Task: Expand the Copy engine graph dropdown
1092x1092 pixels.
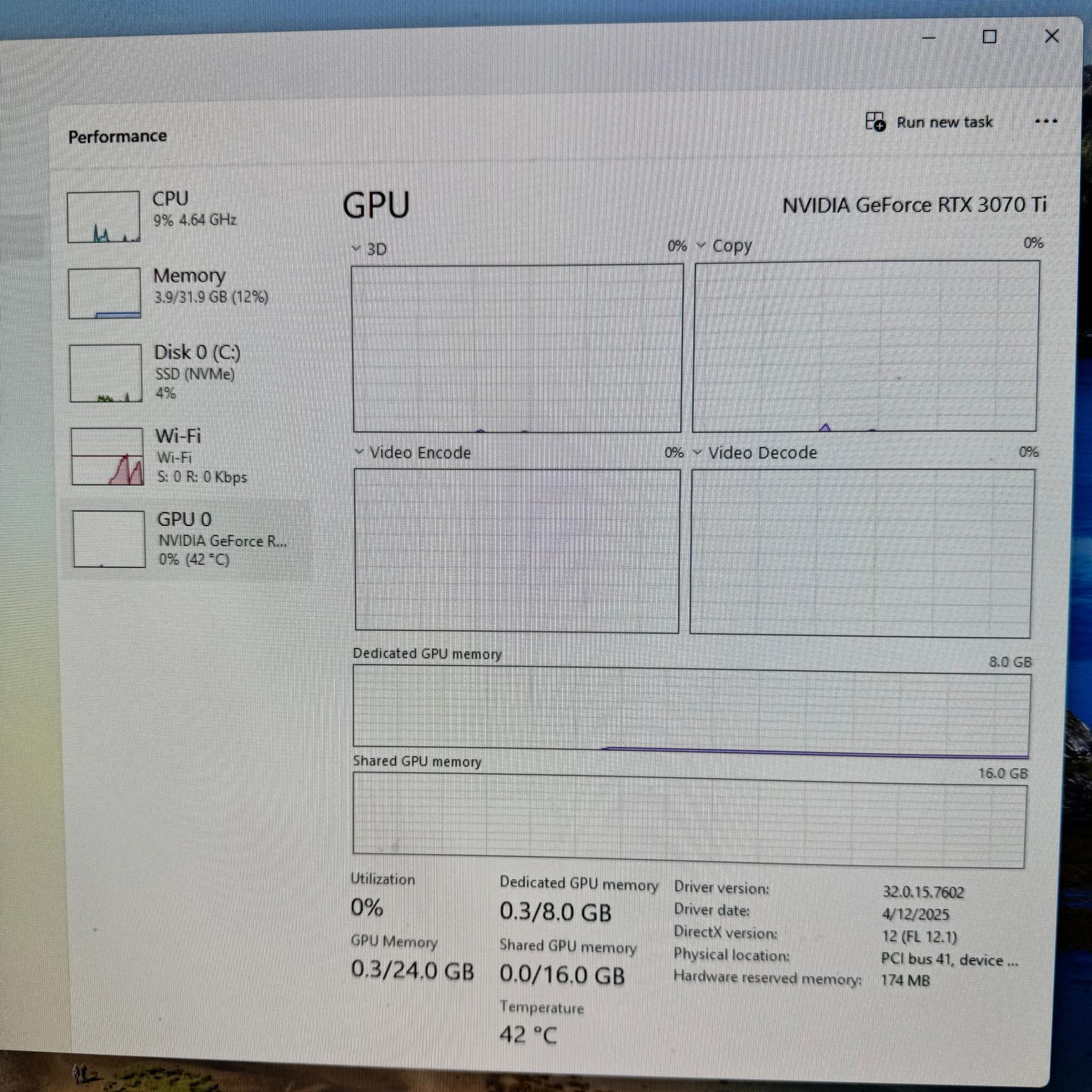Action: coord(701,245)
